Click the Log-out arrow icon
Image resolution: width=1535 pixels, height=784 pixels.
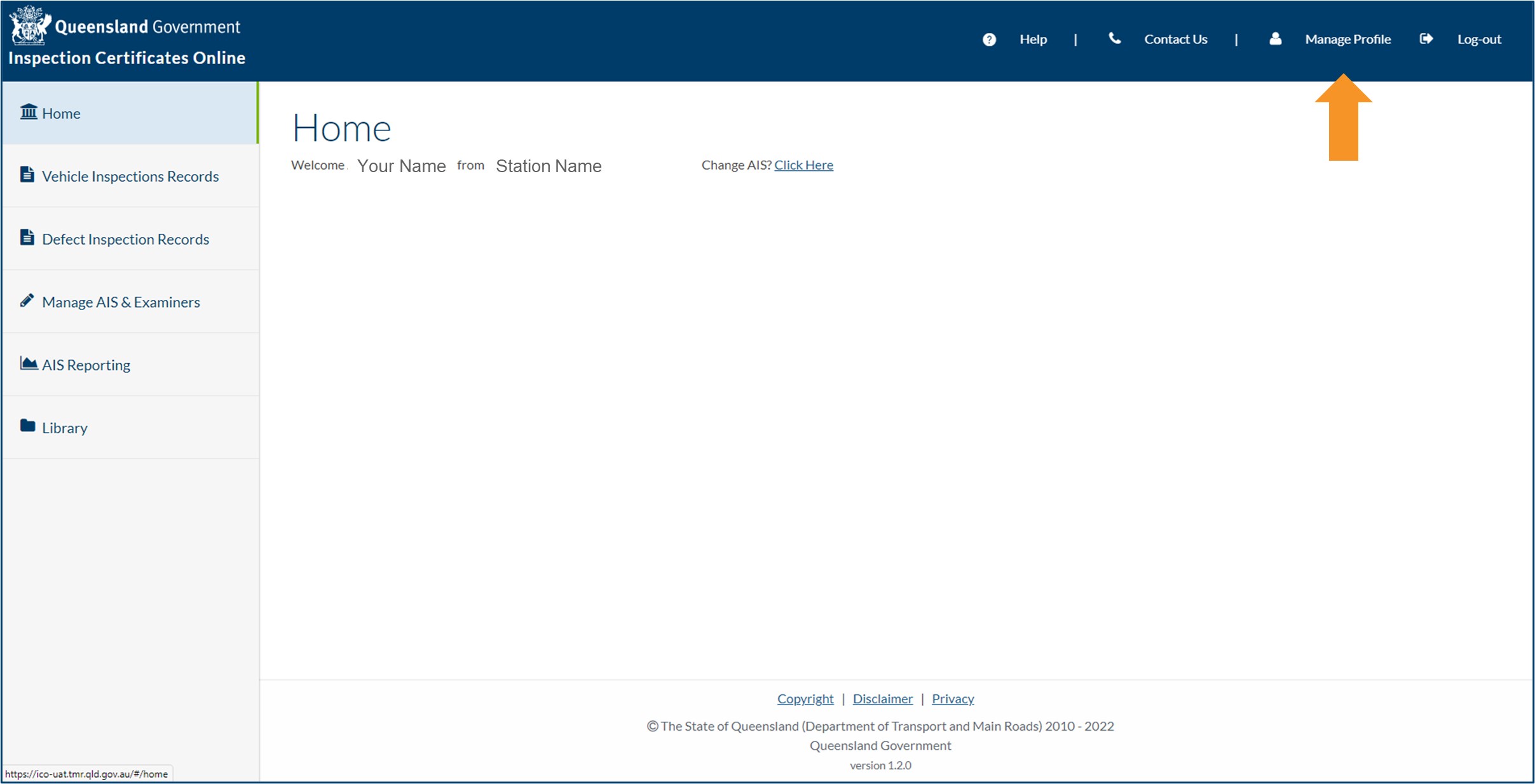point(1426,39)
